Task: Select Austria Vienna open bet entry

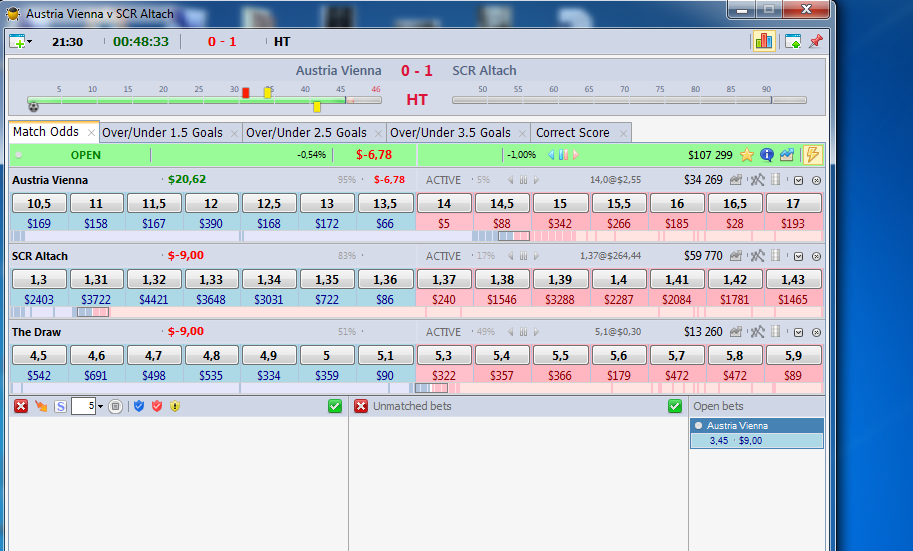Action: 757,433
